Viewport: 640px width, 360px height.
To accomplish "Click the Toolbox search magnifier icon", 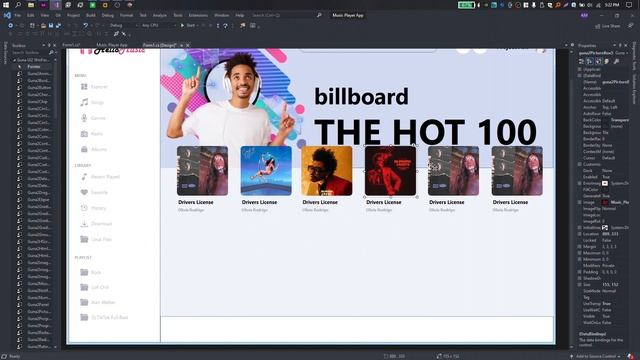I will tap(51, 53).
